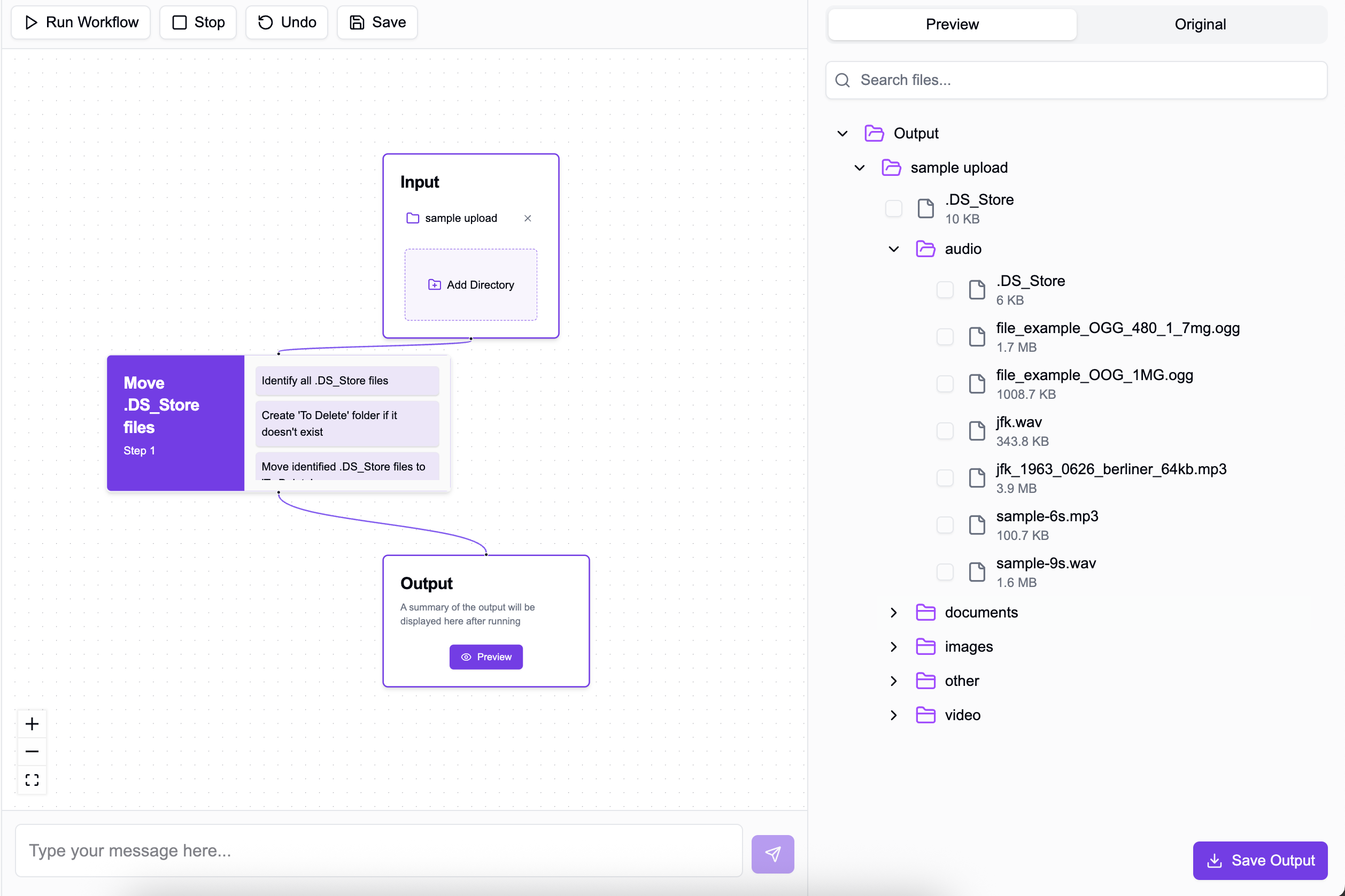Image resolution: width=1345 pixels, height=896 pixels.
Task: Click the search magnifier icon
Action: 842,80
